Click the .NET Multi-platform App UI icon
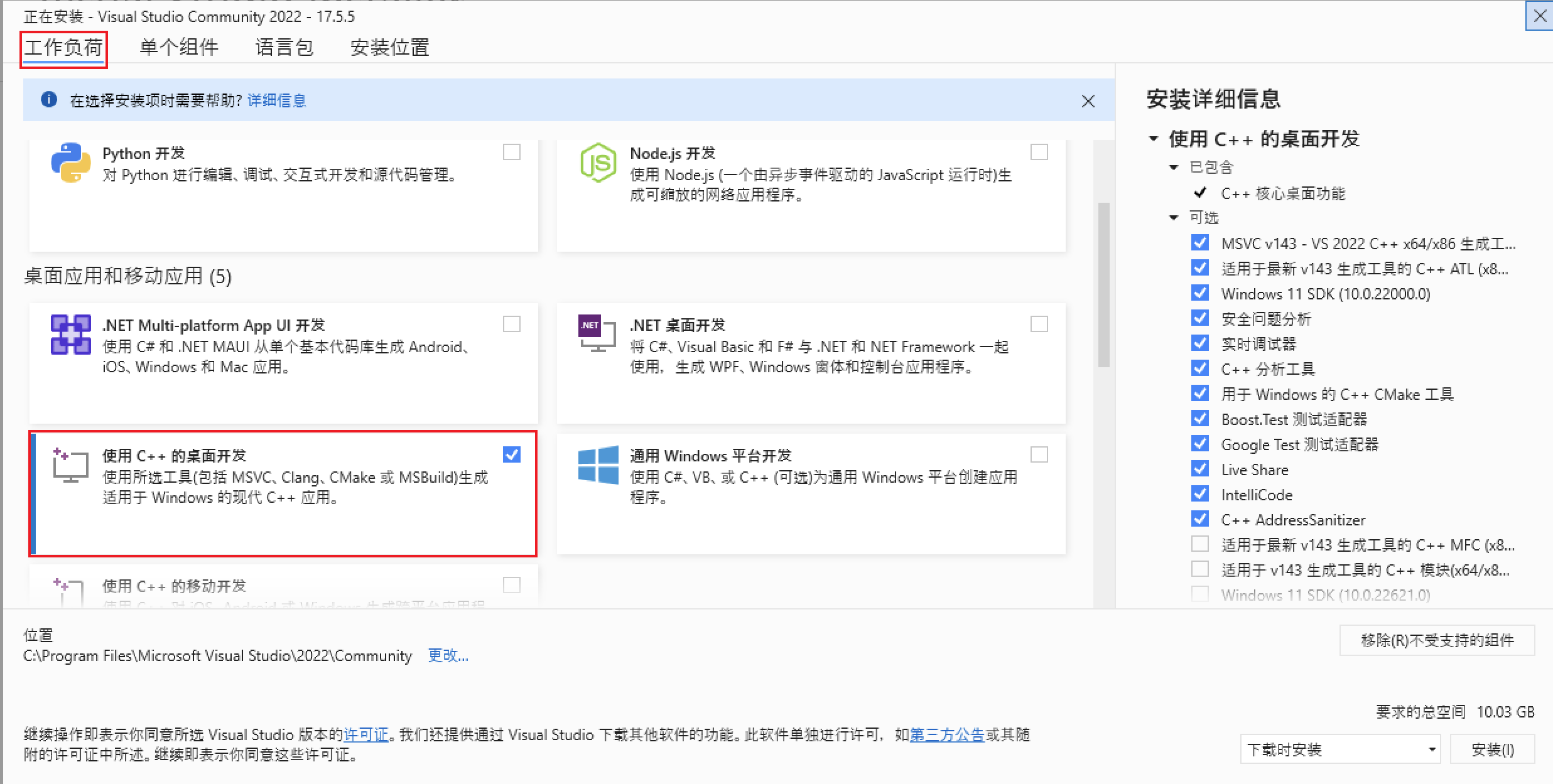Viewport: 1553px width, 784px height. pyautogui.click(x=70, y=335)
